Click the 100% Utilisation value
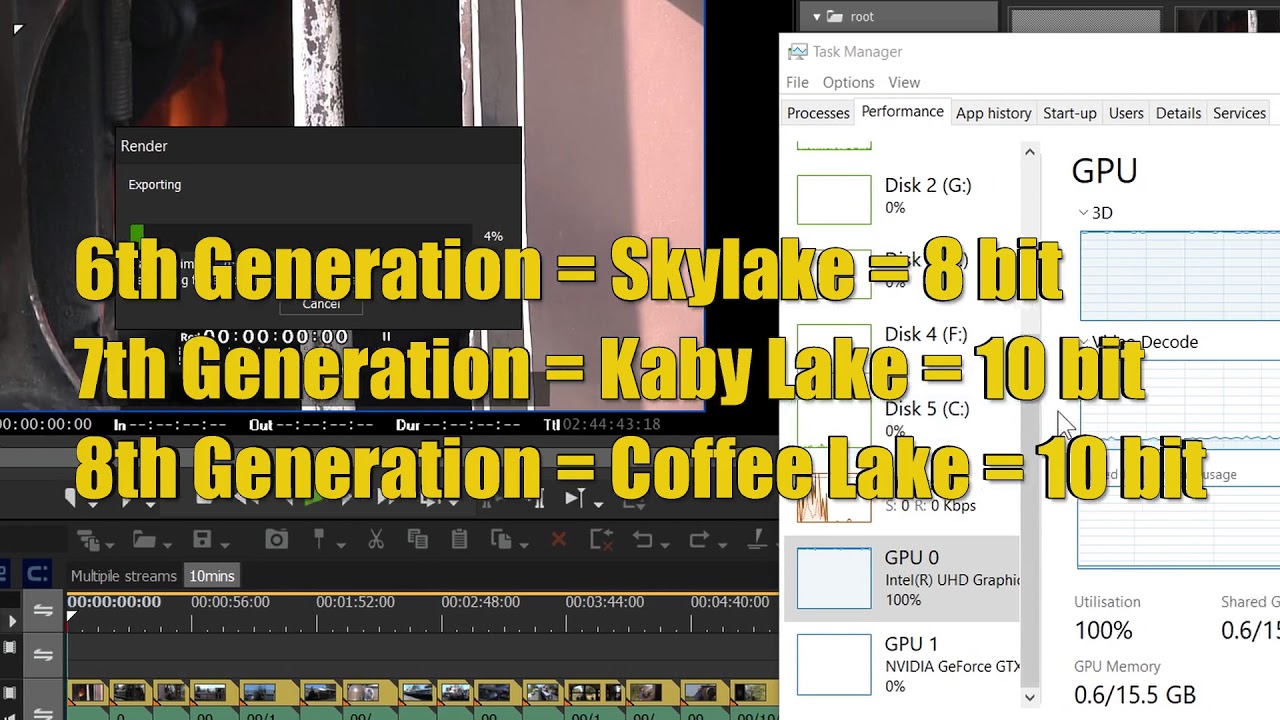Image resolution: width=1280 pixels, height=720 pixels. 1103,631
